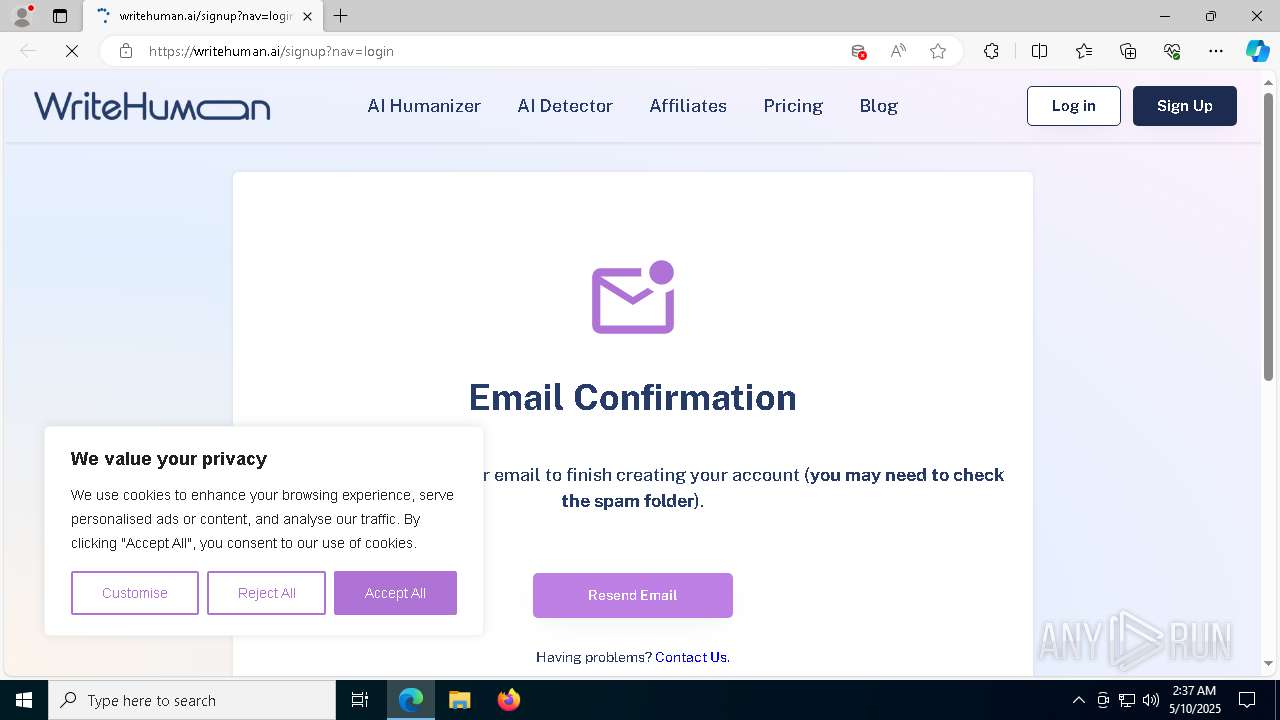Open a new browser tab
1280x720 pixels.
(341, 16)
